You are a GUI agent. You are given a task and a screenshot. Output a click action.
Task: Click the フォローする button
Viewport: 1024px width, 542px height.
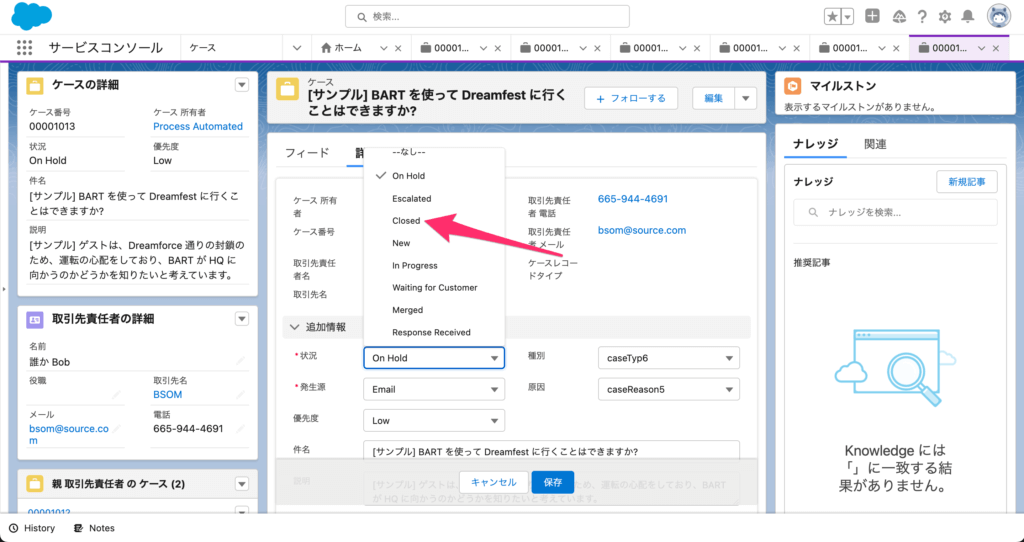point(631,98)
